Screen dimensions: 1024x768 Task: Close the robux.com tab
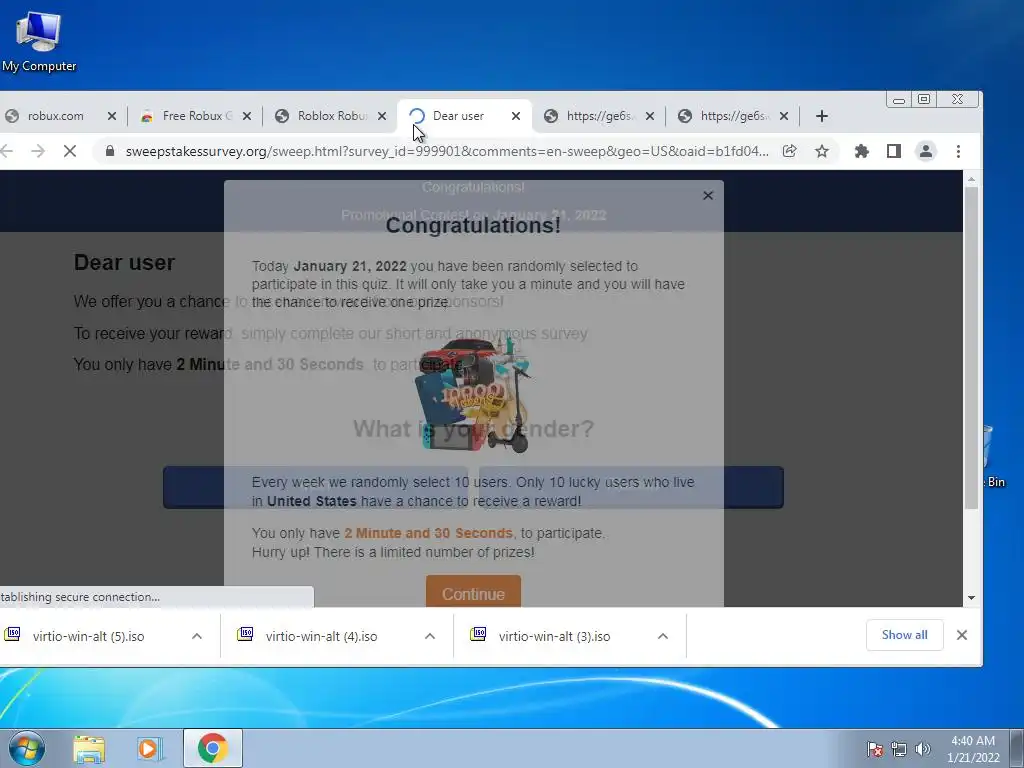(112, 116)
